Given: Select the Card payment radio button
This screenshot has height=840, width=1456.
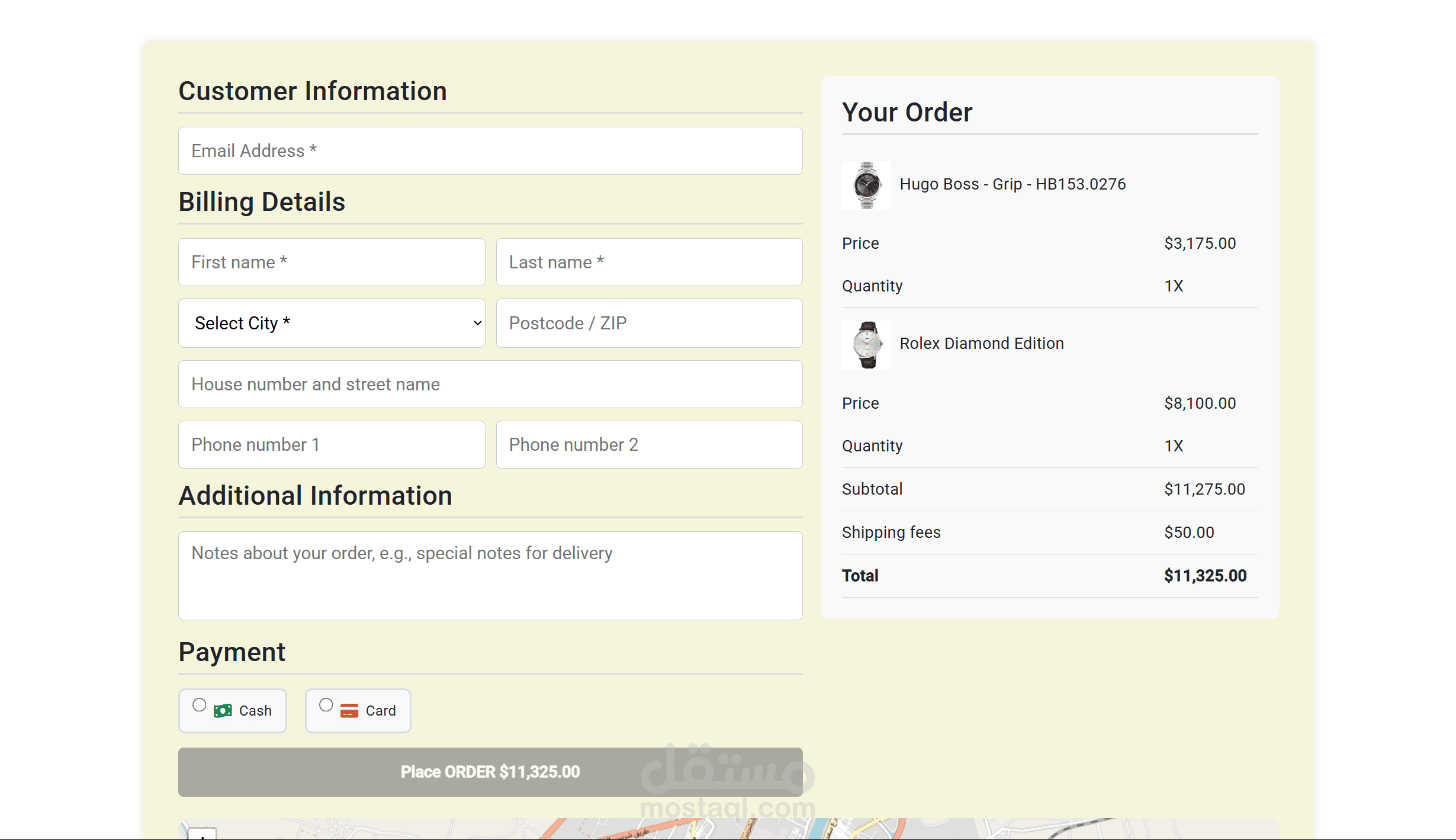Looking at the screenshot, I should coord(326,705).
